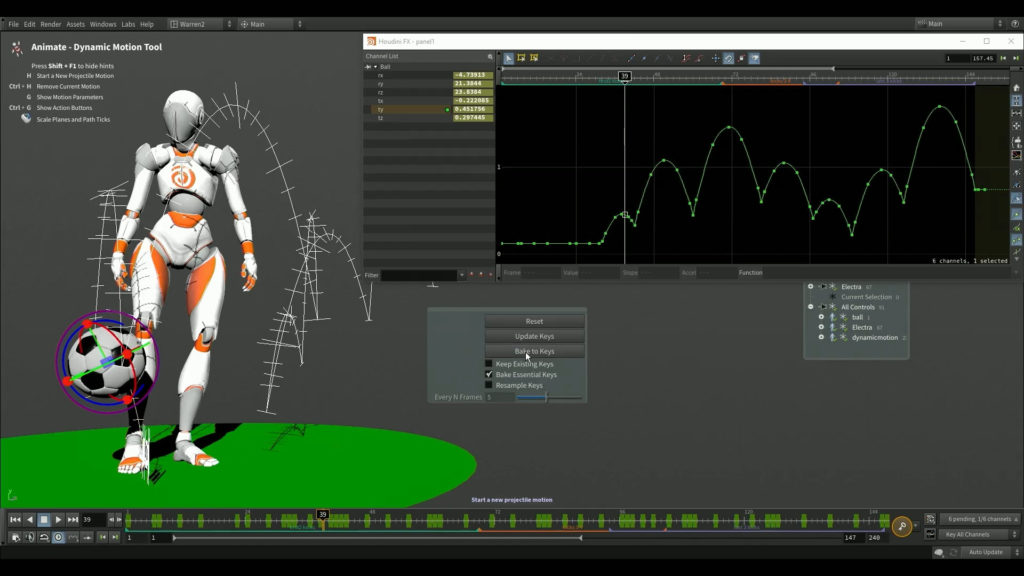Click the real-time playback toggle icon below the timeline
1024x576 pixels.
pyautogui.click(x=58, y=537)
